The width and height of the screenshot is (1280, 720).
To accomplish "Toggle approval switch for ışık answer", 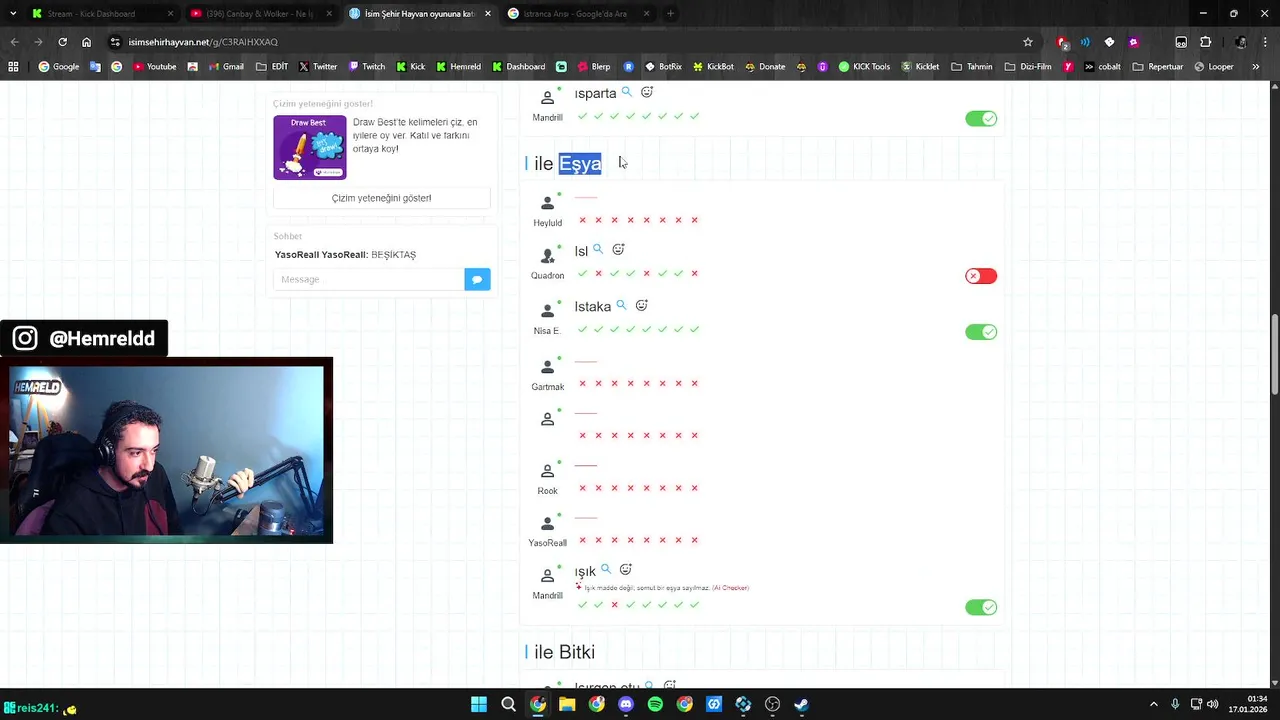I will pyautogui.click(x=981, y=607).
